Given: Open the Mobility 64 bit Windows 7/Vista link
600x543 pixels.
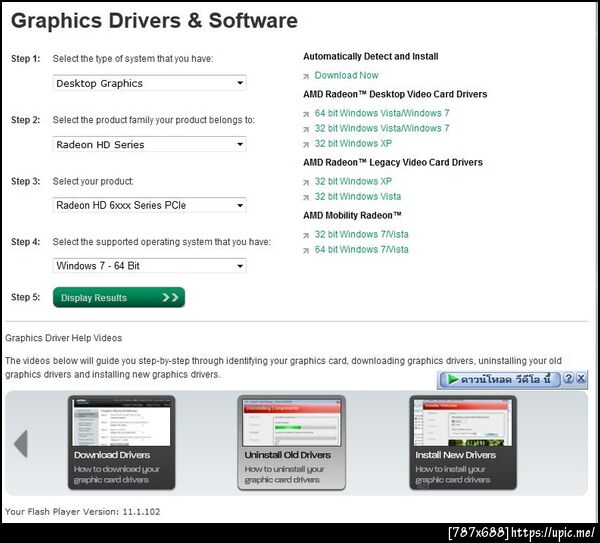Looking at the screenshot, I should [362, 249].
